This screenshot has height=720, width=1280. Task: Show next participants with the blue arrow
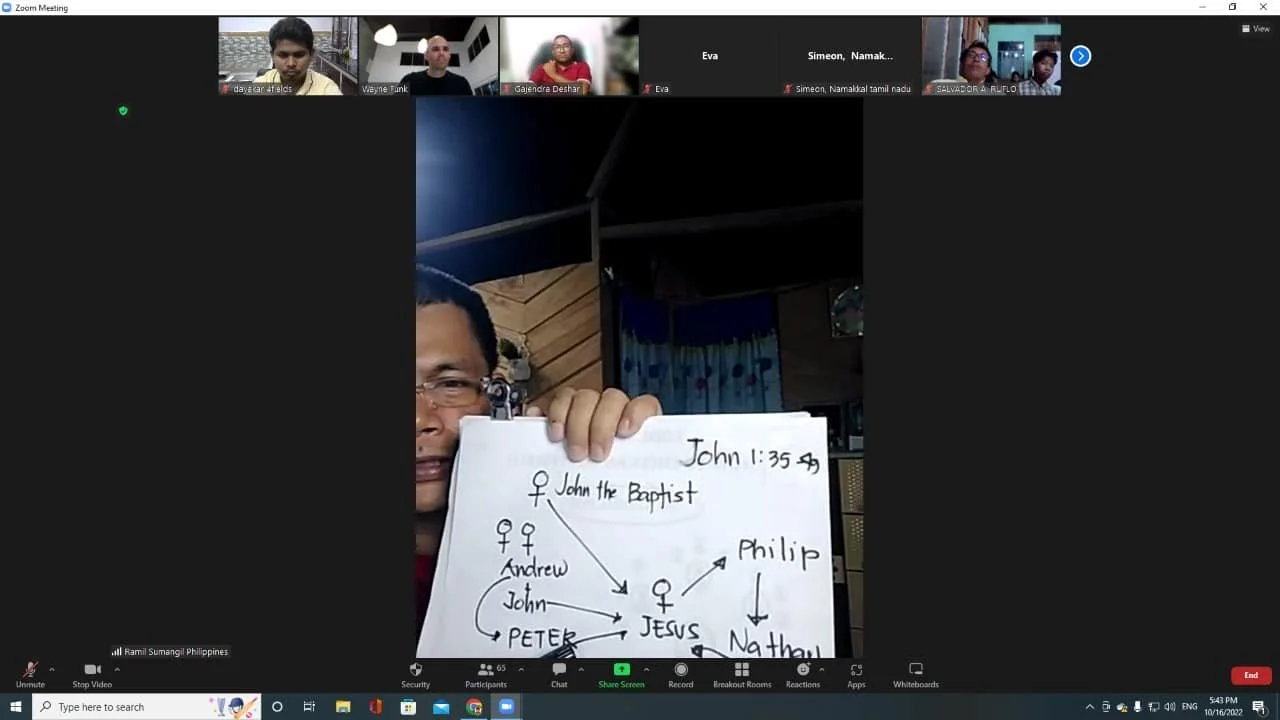coord(1080,56)
